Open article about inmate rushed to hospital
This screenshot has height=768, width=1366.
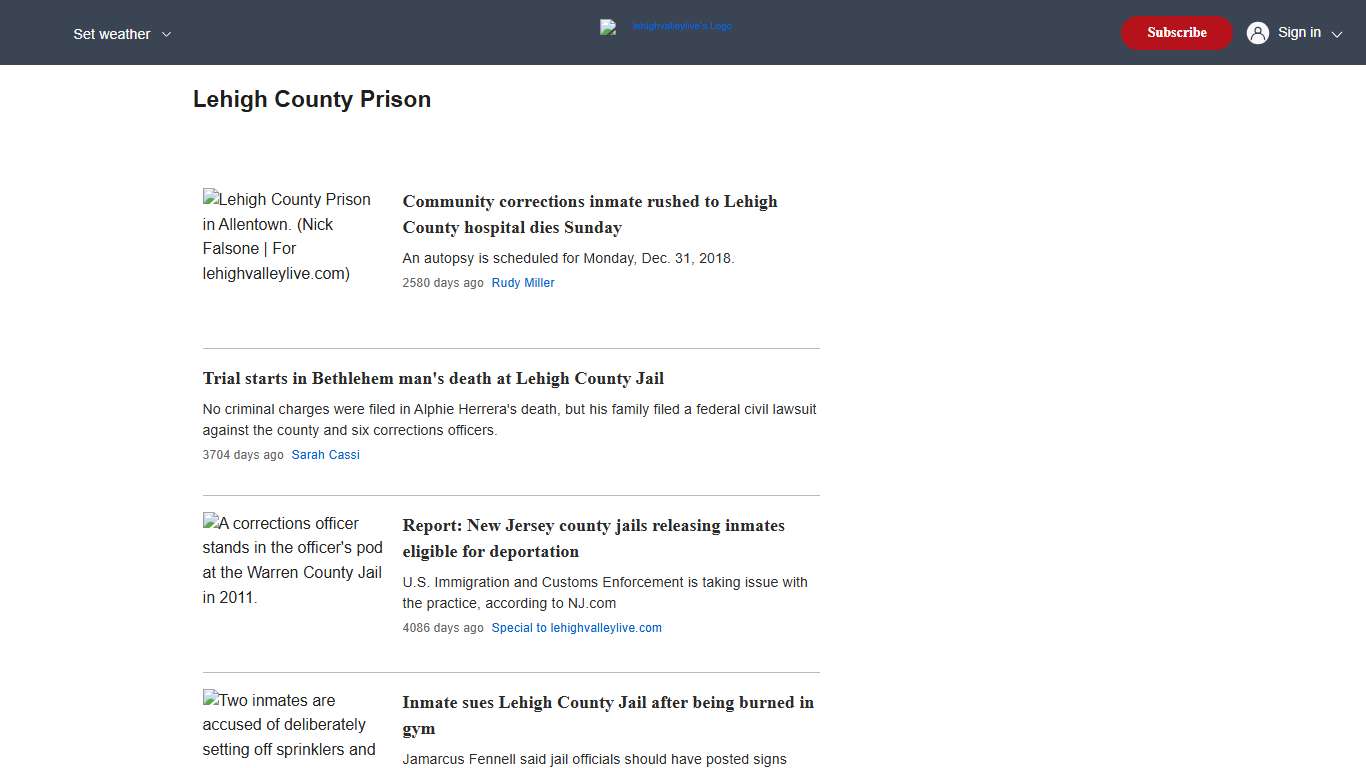click(589, 214)
